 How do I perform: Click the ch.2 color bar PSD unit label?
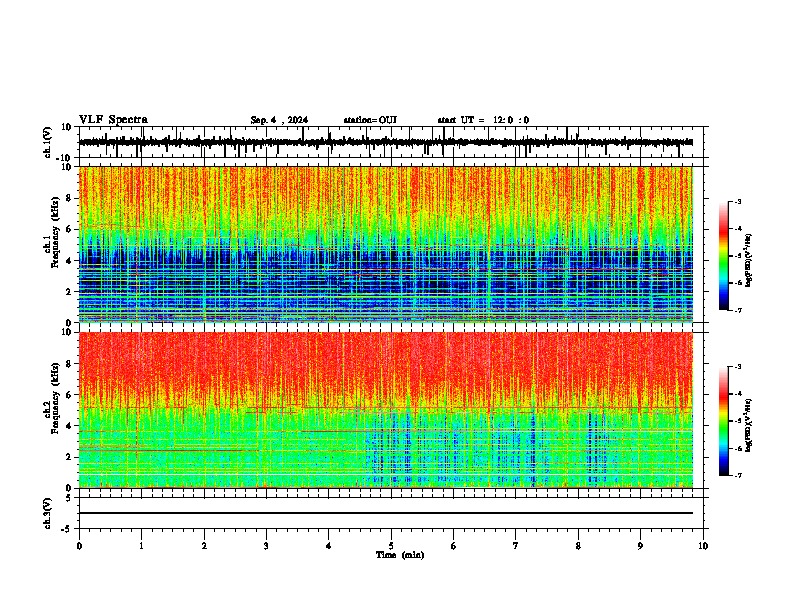tap(749, 425)
